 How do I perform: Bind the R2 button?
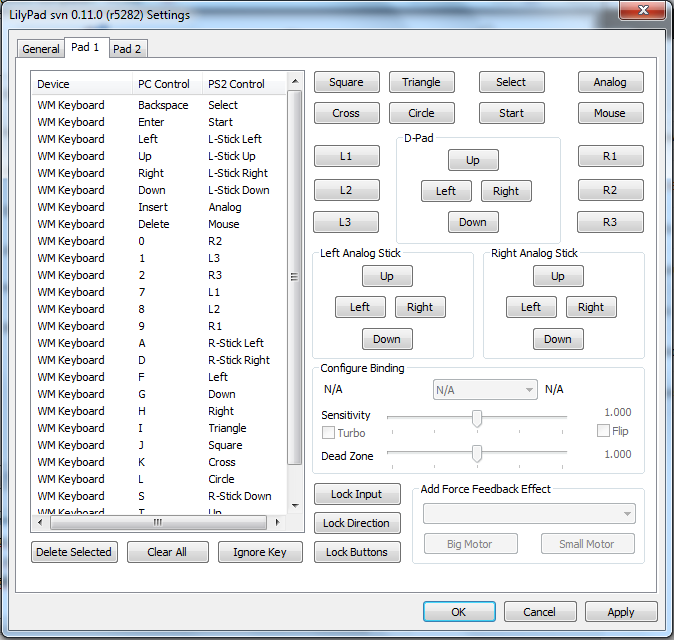pos(610,190)
